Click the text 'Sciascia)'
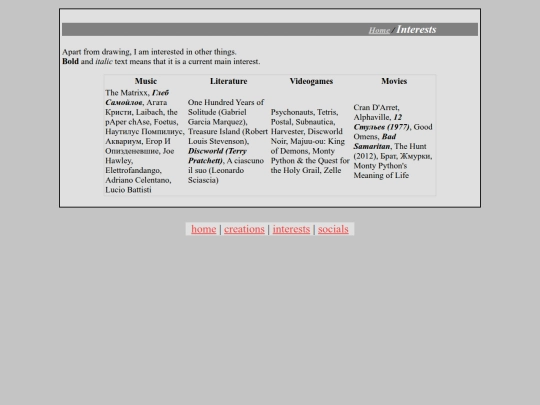 pyautogui.click(x=203, y=180)
